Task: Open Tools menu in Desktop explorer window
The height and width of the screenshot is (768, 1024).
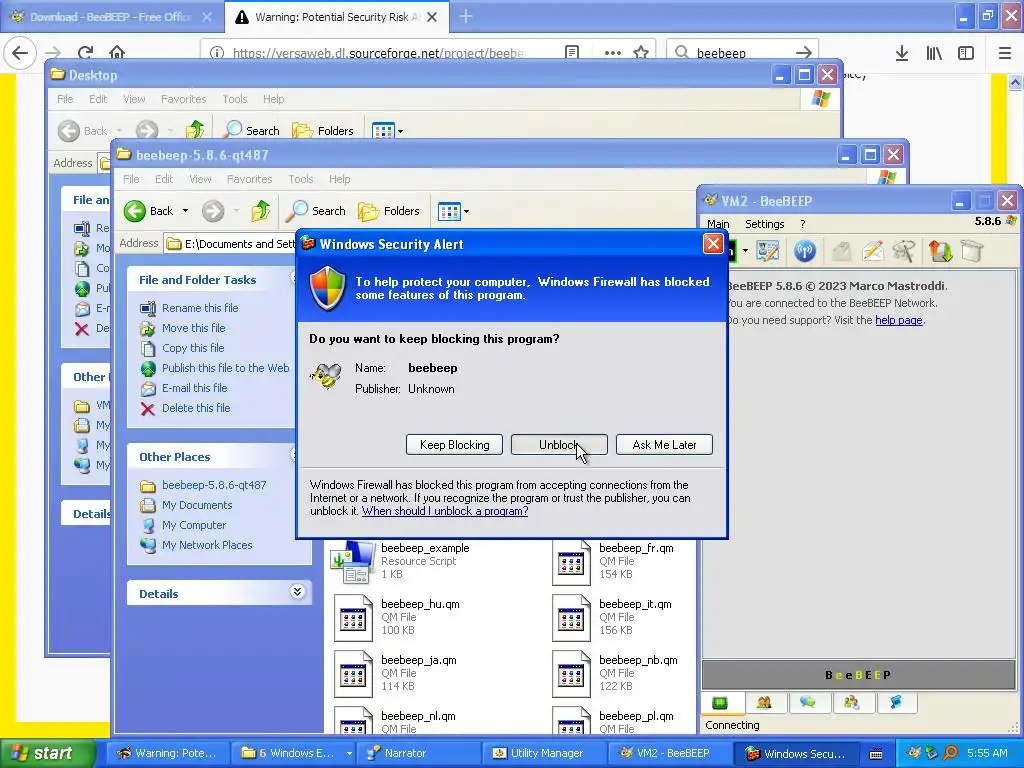Action: tap(234, 99)
